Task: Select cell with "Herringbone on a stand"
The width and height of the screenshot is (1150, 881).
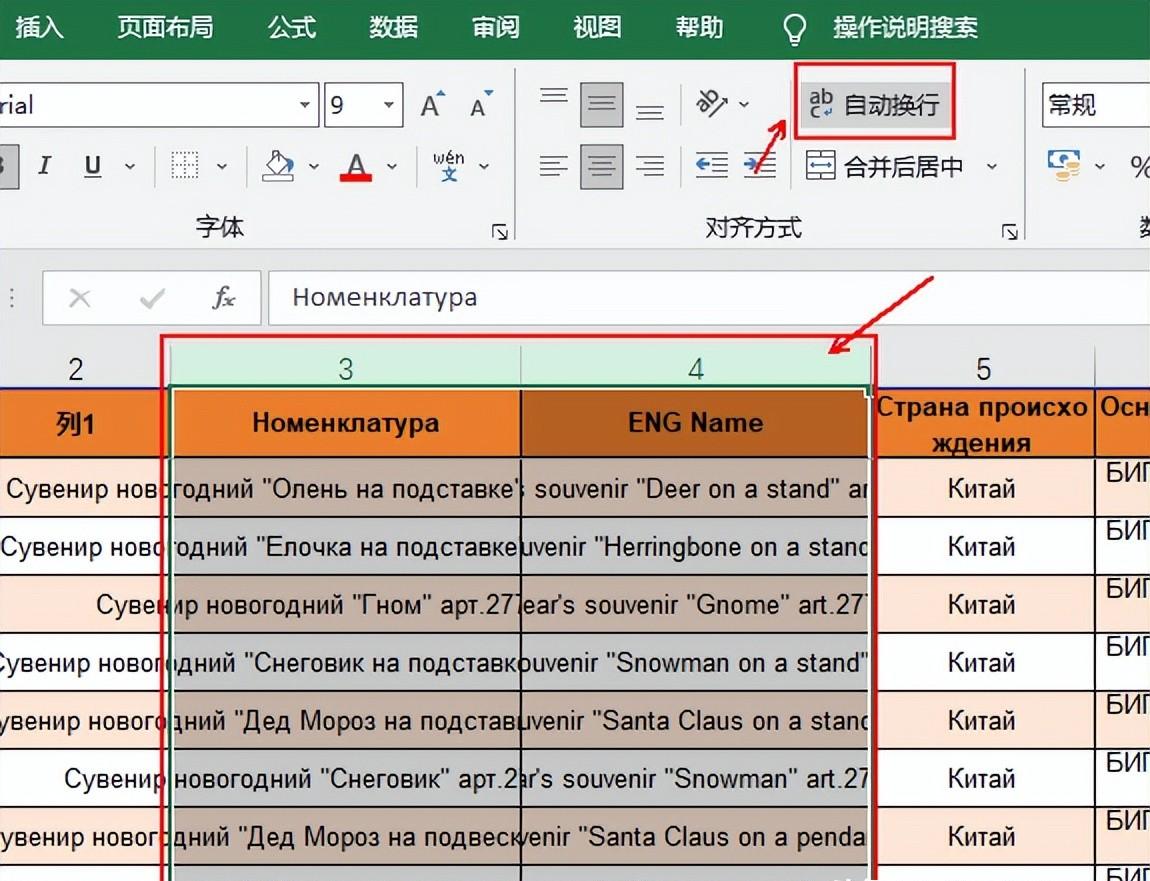Action: (x=695, y=546)
